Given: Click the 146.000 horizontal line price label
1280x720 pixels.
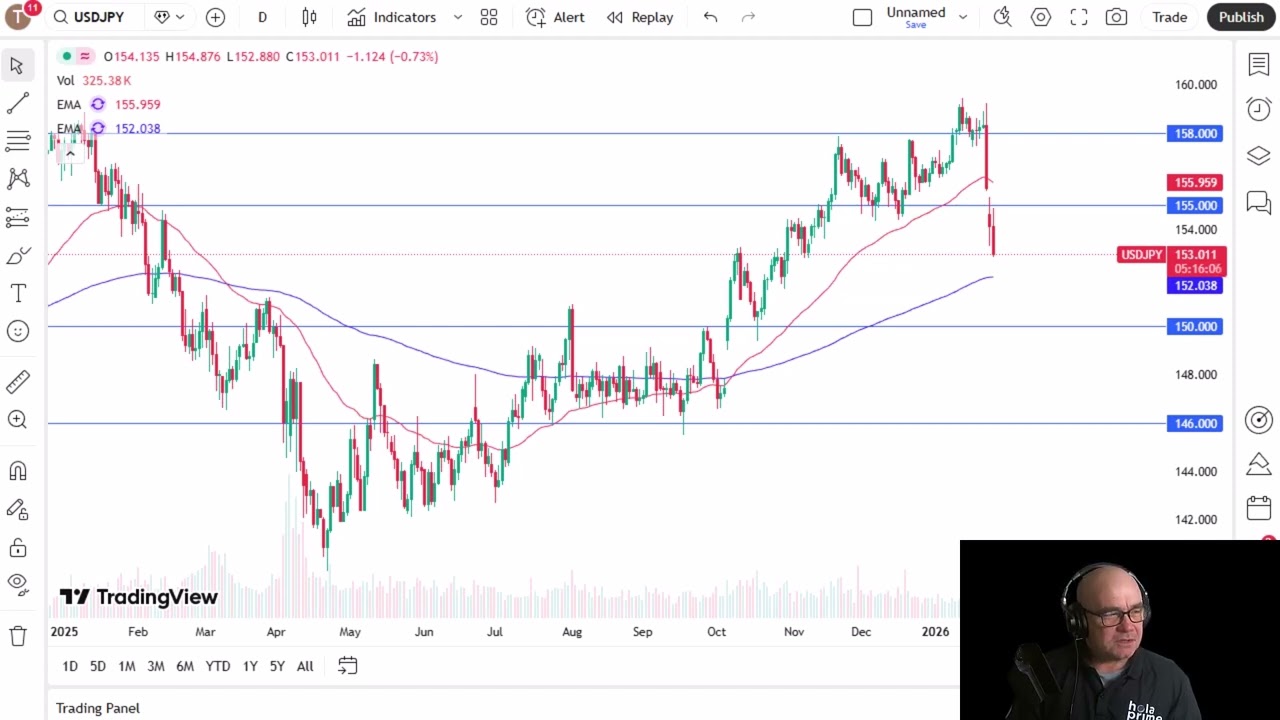Looking at the screenshot, I should [x=1195, y=423].
